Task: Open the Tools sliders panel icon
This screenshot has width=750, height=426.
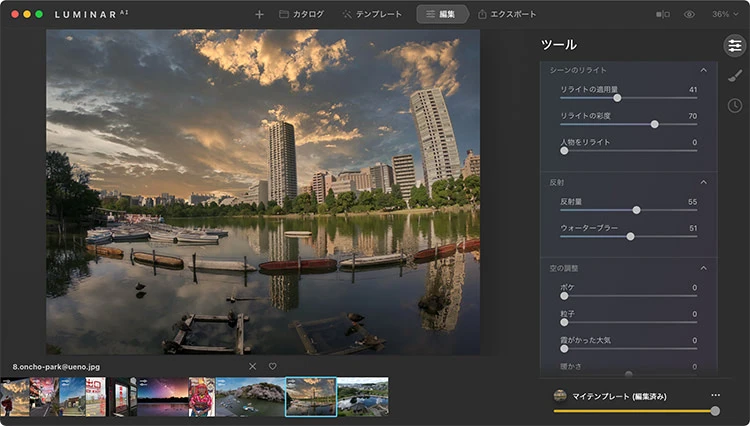Action: [734, 46]
